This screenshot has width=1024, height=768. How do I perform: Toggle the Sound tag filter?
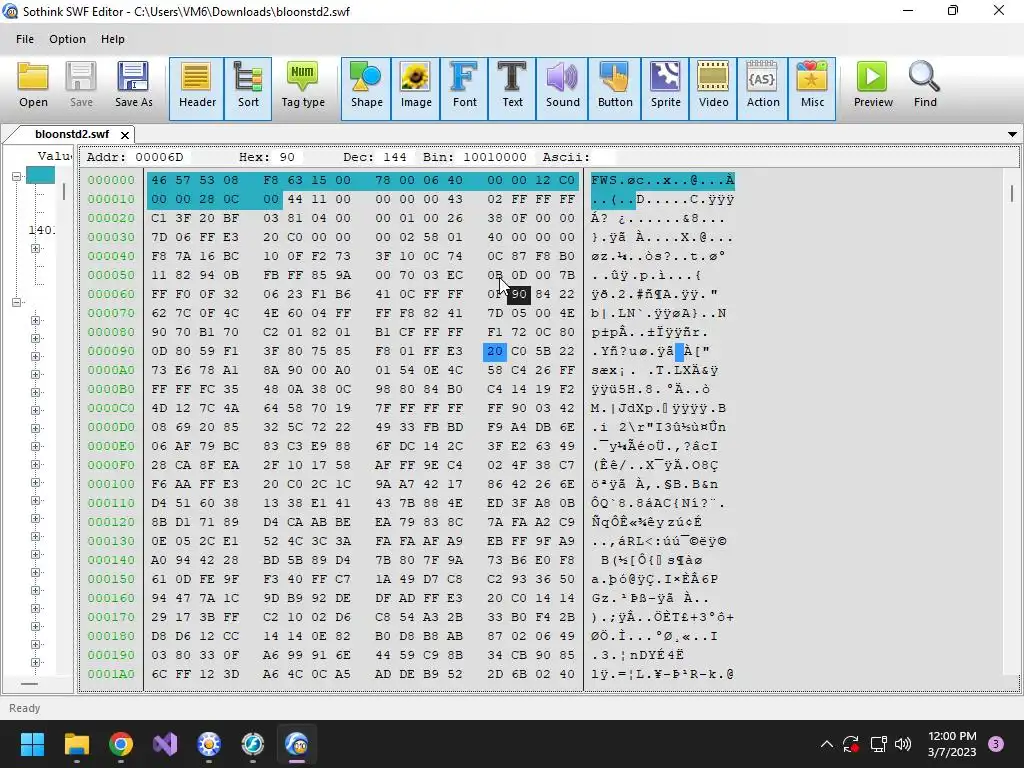coord(562,89)
